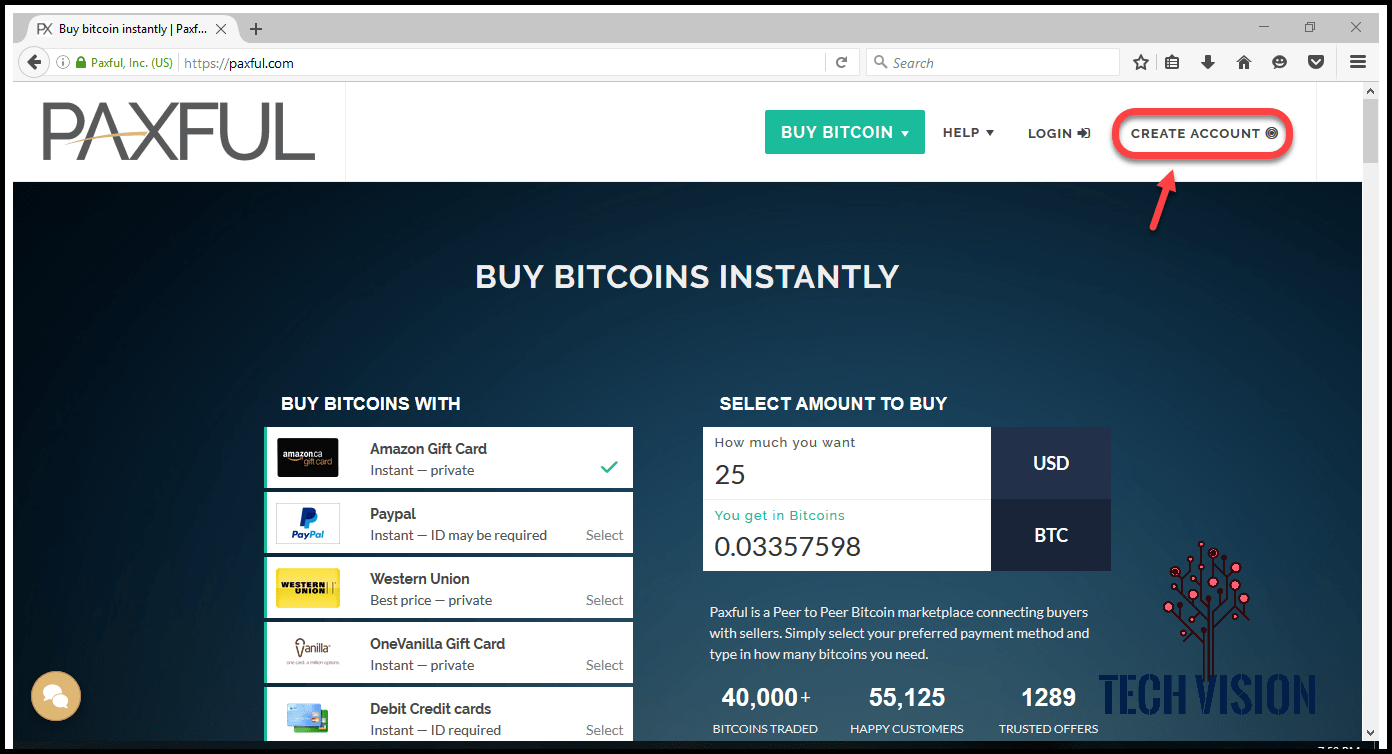
Task: Click the Paxful logo
Action: pyautogui.click(x=178, y=131)
